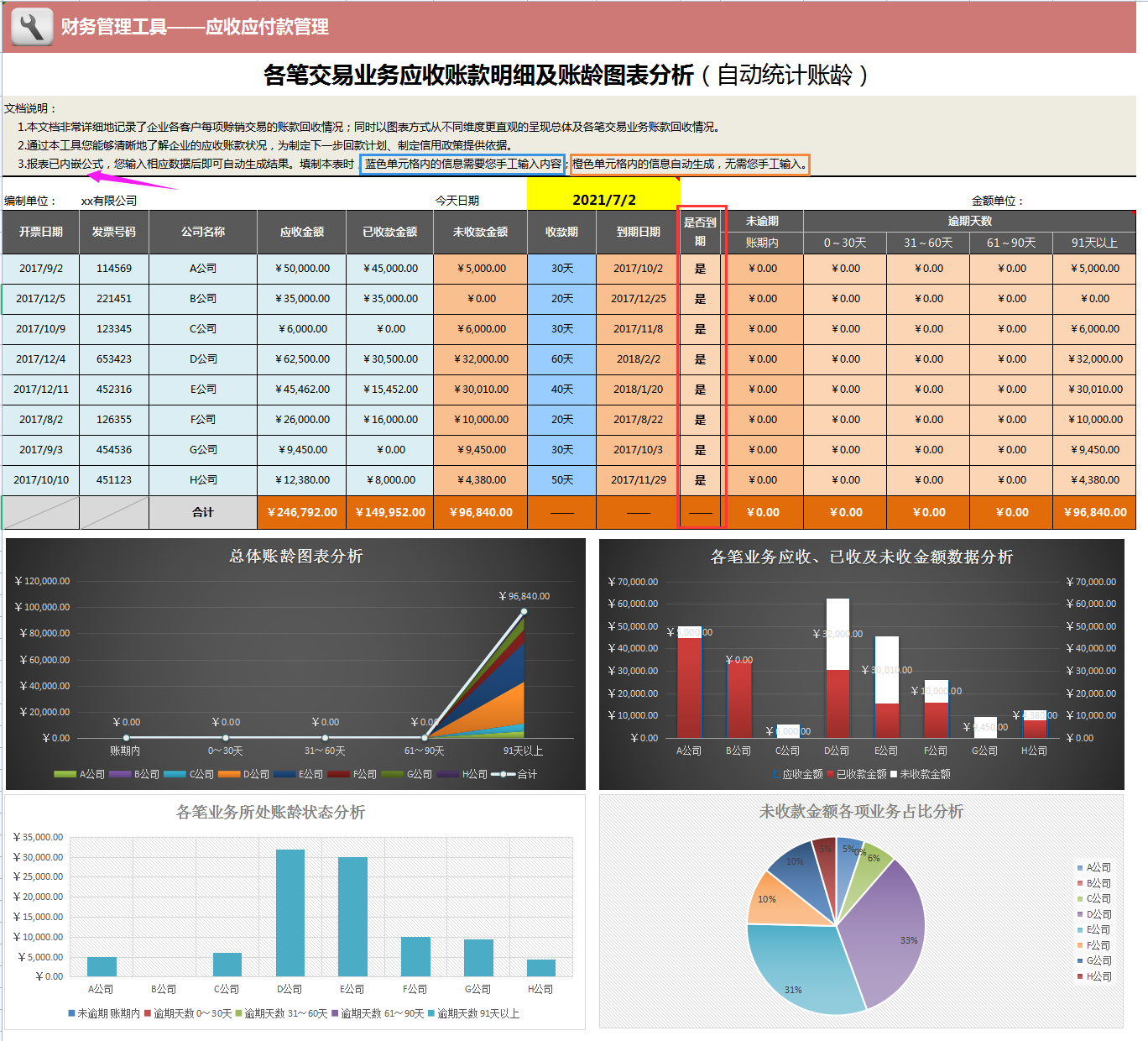Select received amount ¥45,000.00 cell
This screenshot has height=1041, width=1148.
[x=390, y=269]
